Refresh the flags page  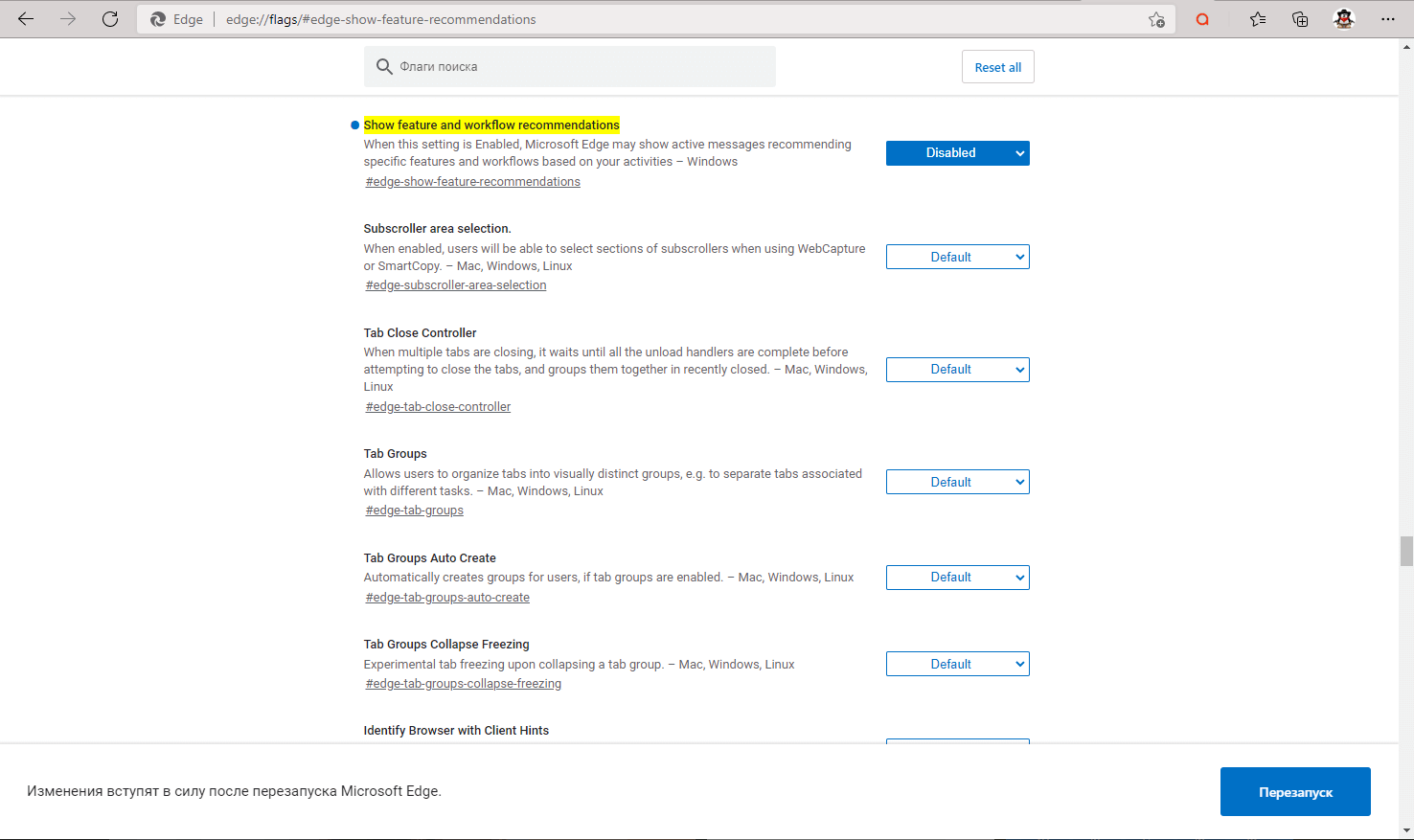[110, 19]
